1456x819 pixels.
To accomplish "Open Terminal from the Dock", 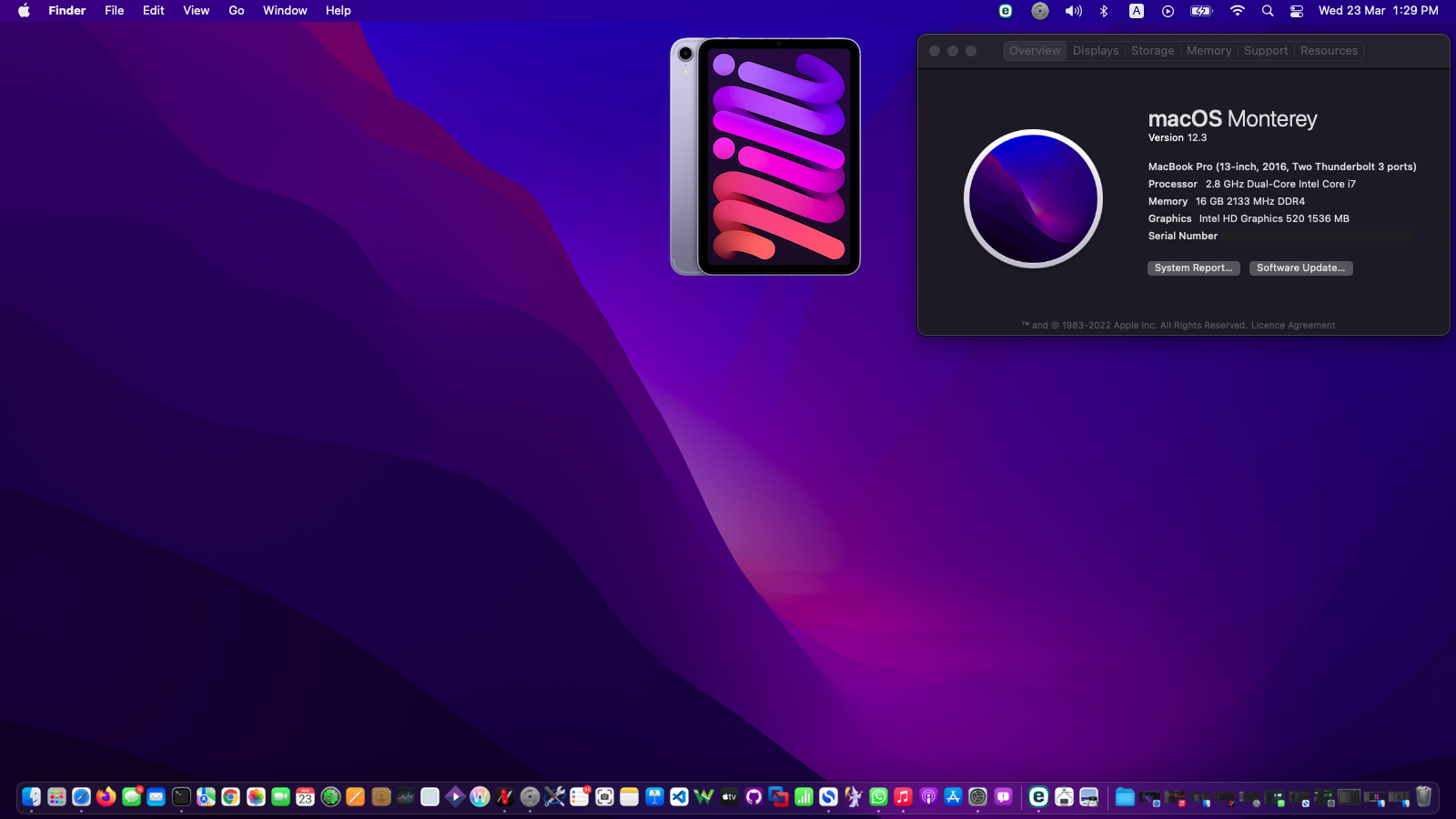I will pyautogui.click(x=181, y=797).
